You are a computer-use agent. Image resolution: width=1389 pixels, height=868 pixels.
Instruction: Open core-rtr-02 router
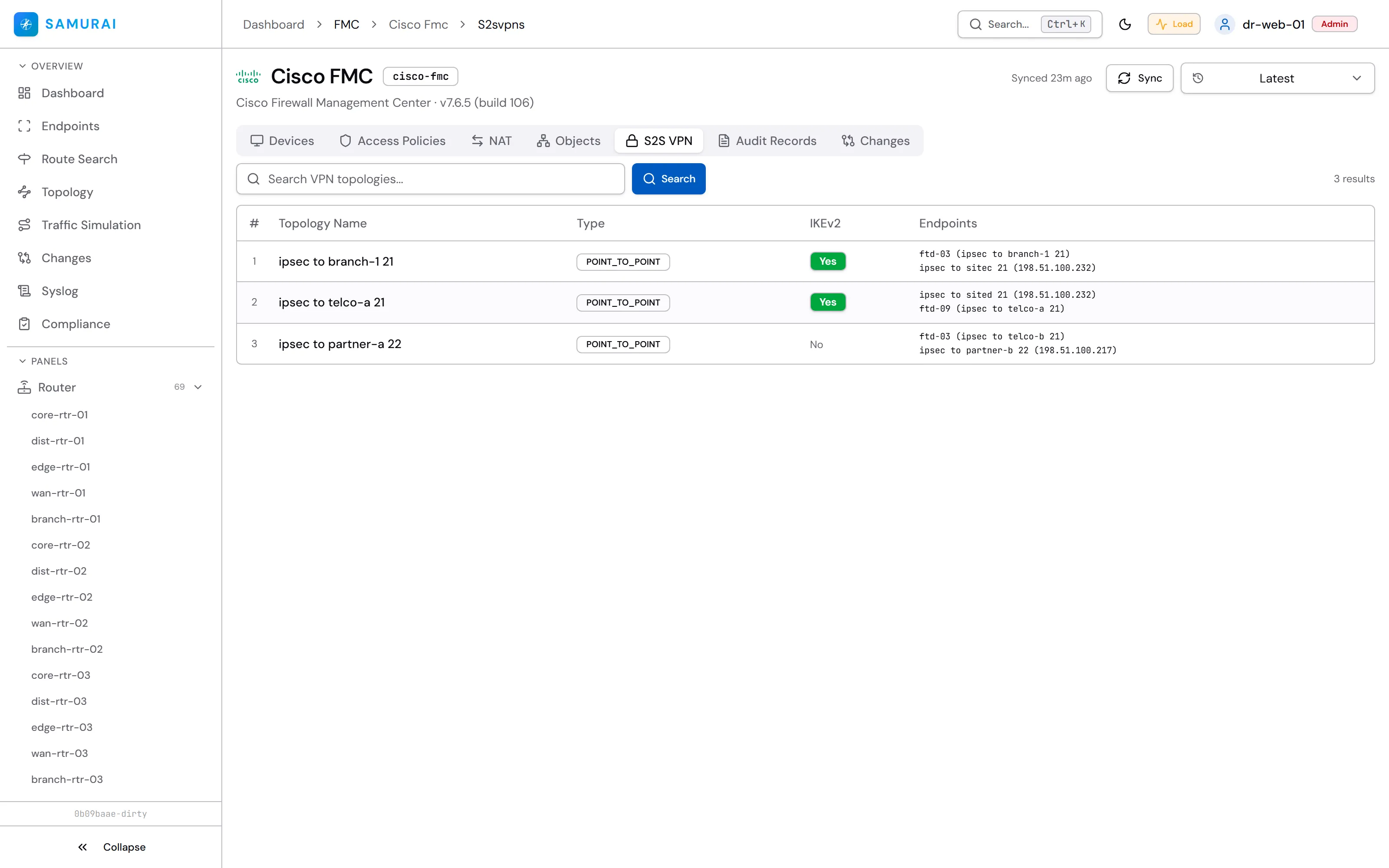point(61,546)
